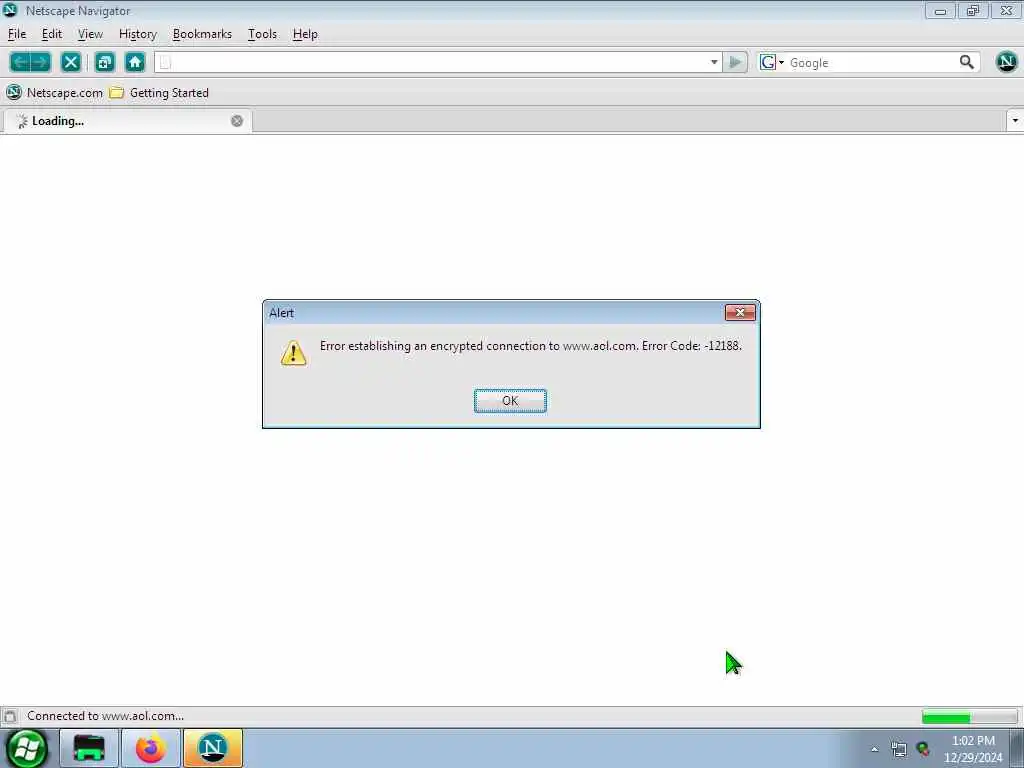Open the Netscape.com bookmark
Viewport: 1024px width, 768px height.
[x=55, y=93]
